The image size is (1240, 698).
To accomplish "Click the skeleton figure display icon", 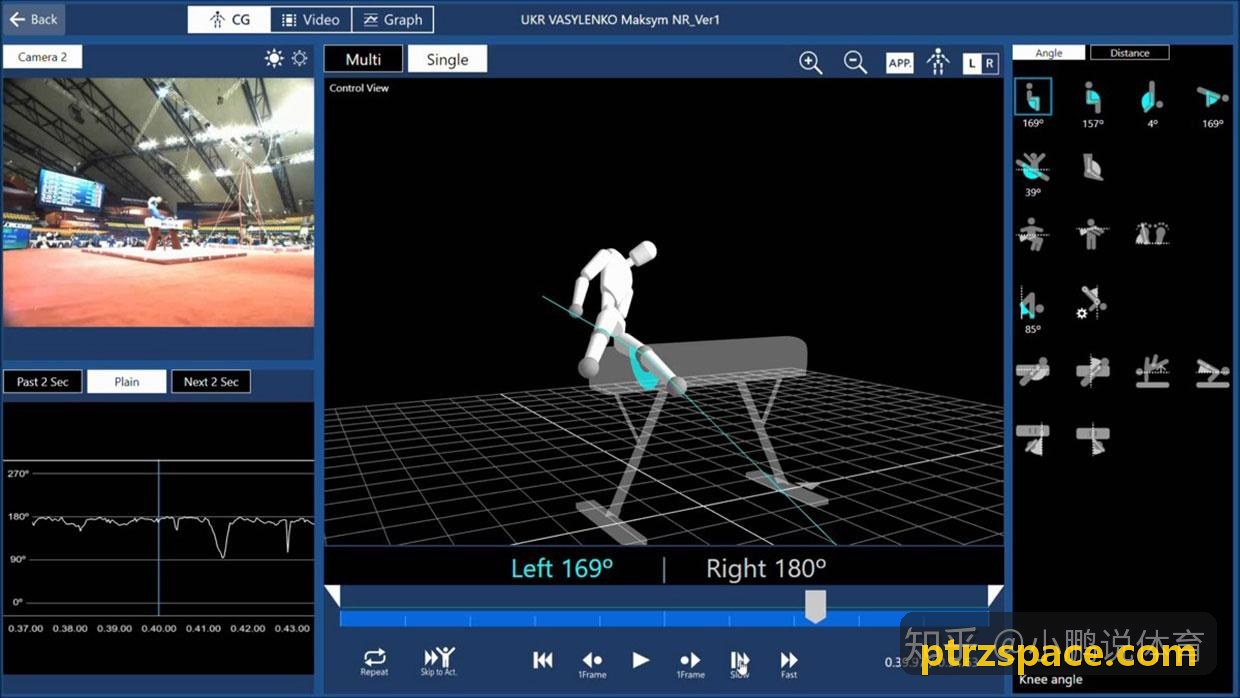I will coord(938,62).
